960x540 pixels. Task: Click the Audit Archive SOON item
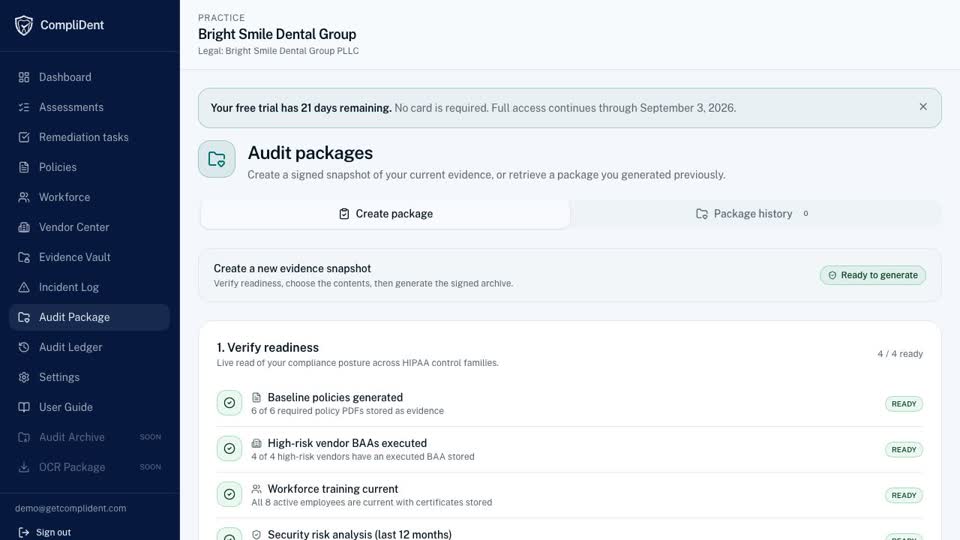89,437
